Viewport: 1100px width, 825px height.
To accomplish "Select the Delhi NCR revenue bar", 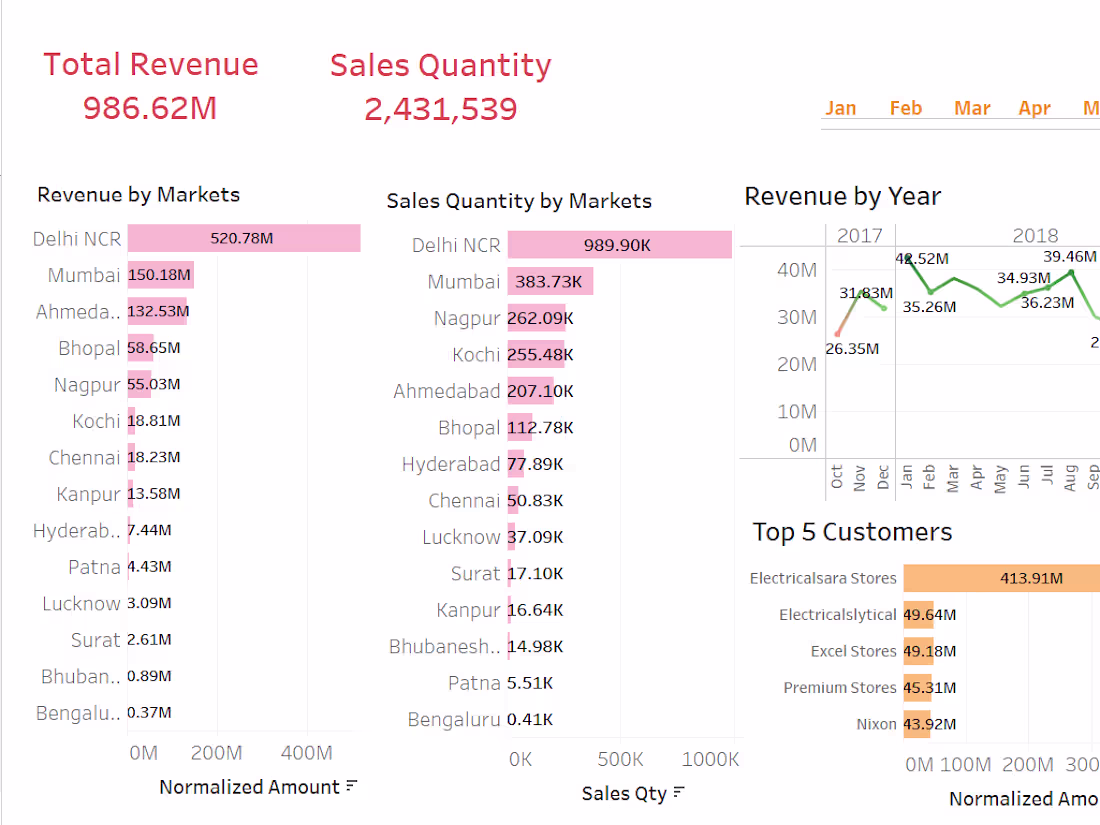I will 245,238.
